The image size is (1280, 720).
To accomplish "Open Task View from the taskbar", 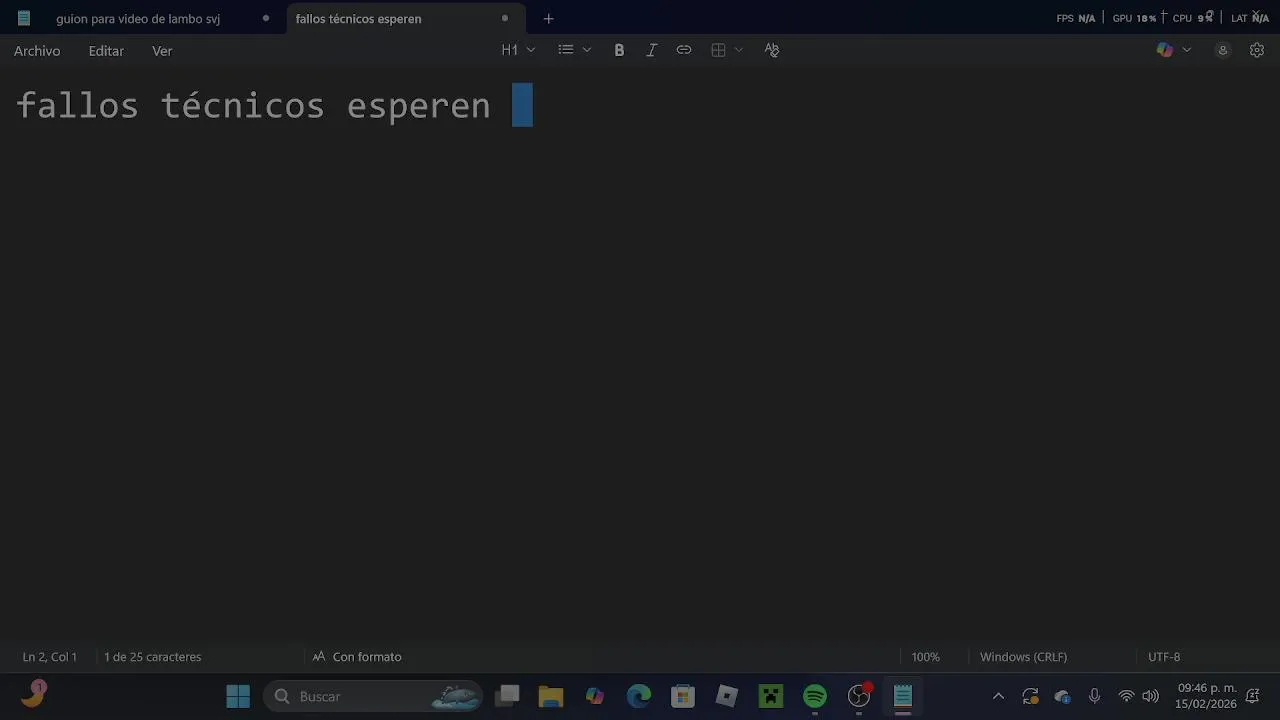I will point(509,696).
